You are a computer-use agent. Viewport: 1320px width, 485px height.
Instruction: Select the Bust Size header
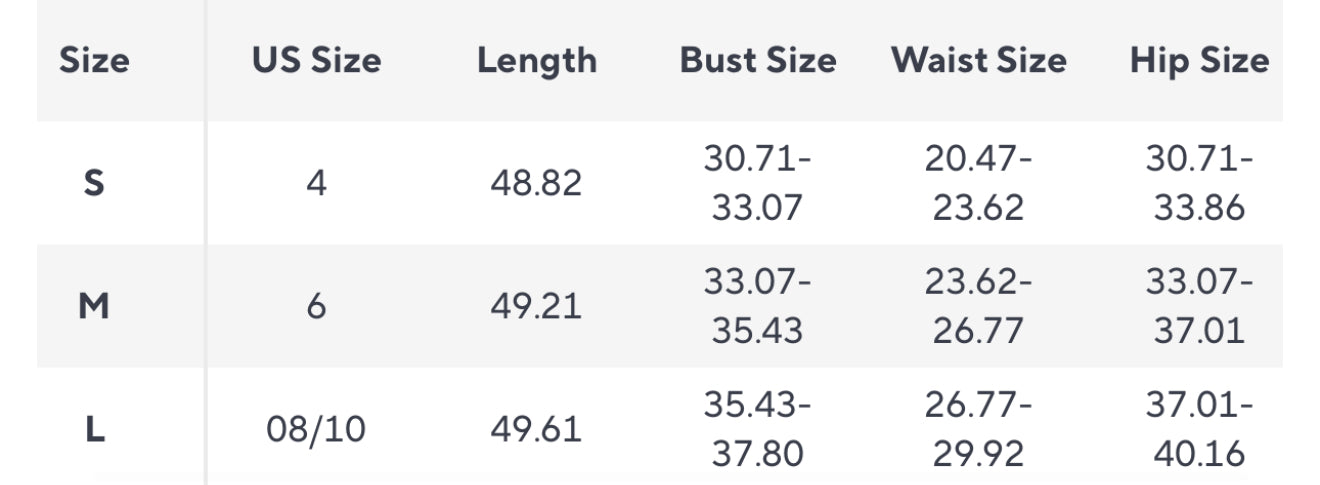758,61
